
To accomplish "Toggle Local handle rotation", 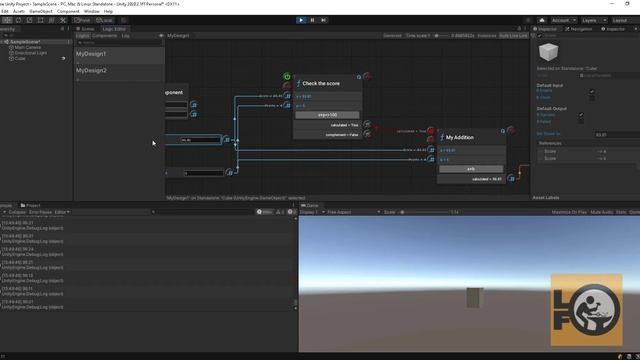I will 104,20.
